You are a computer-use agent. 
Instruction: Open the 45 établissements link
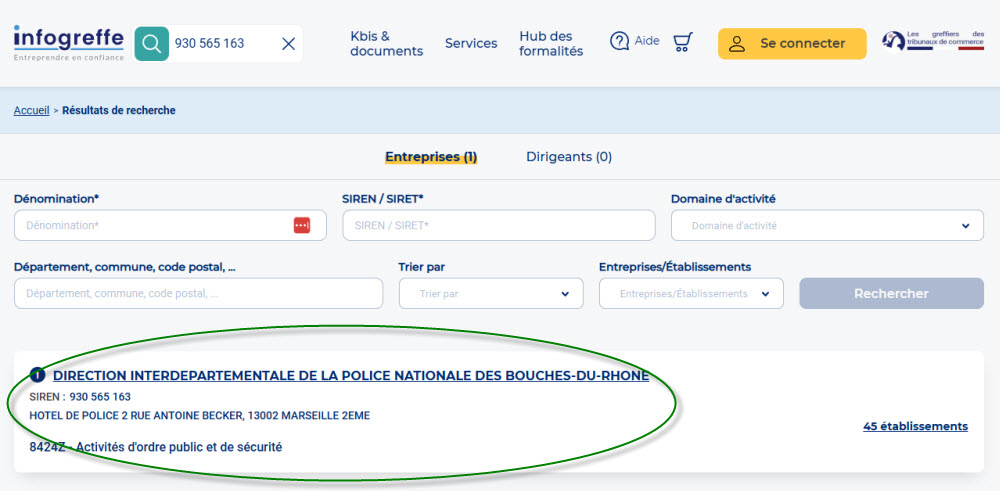coord(915,426)
